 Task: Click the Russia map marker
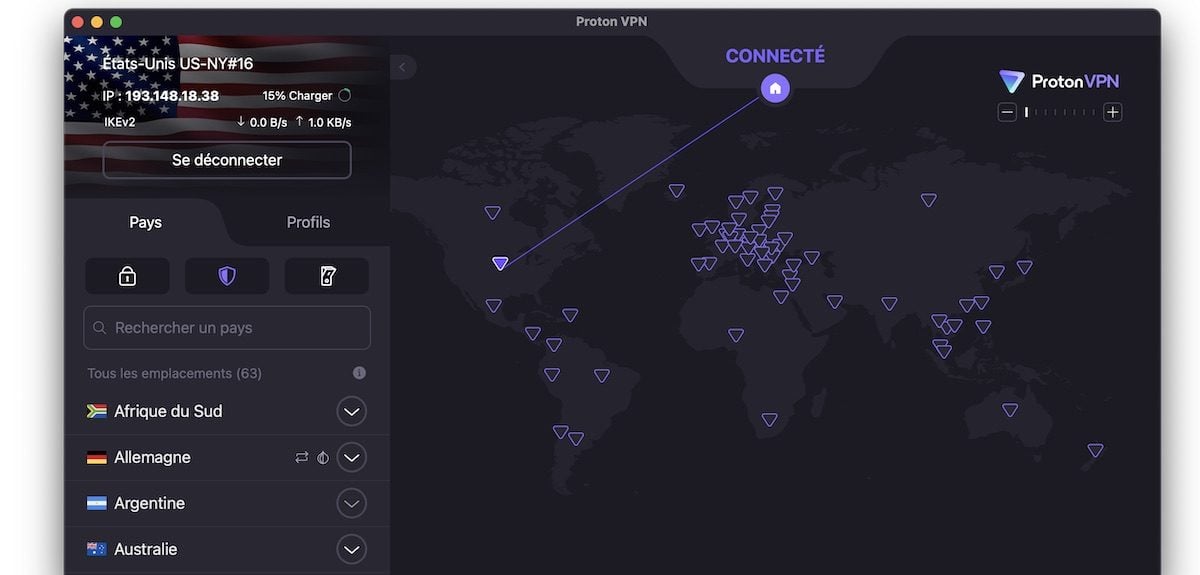click(928, 200)
